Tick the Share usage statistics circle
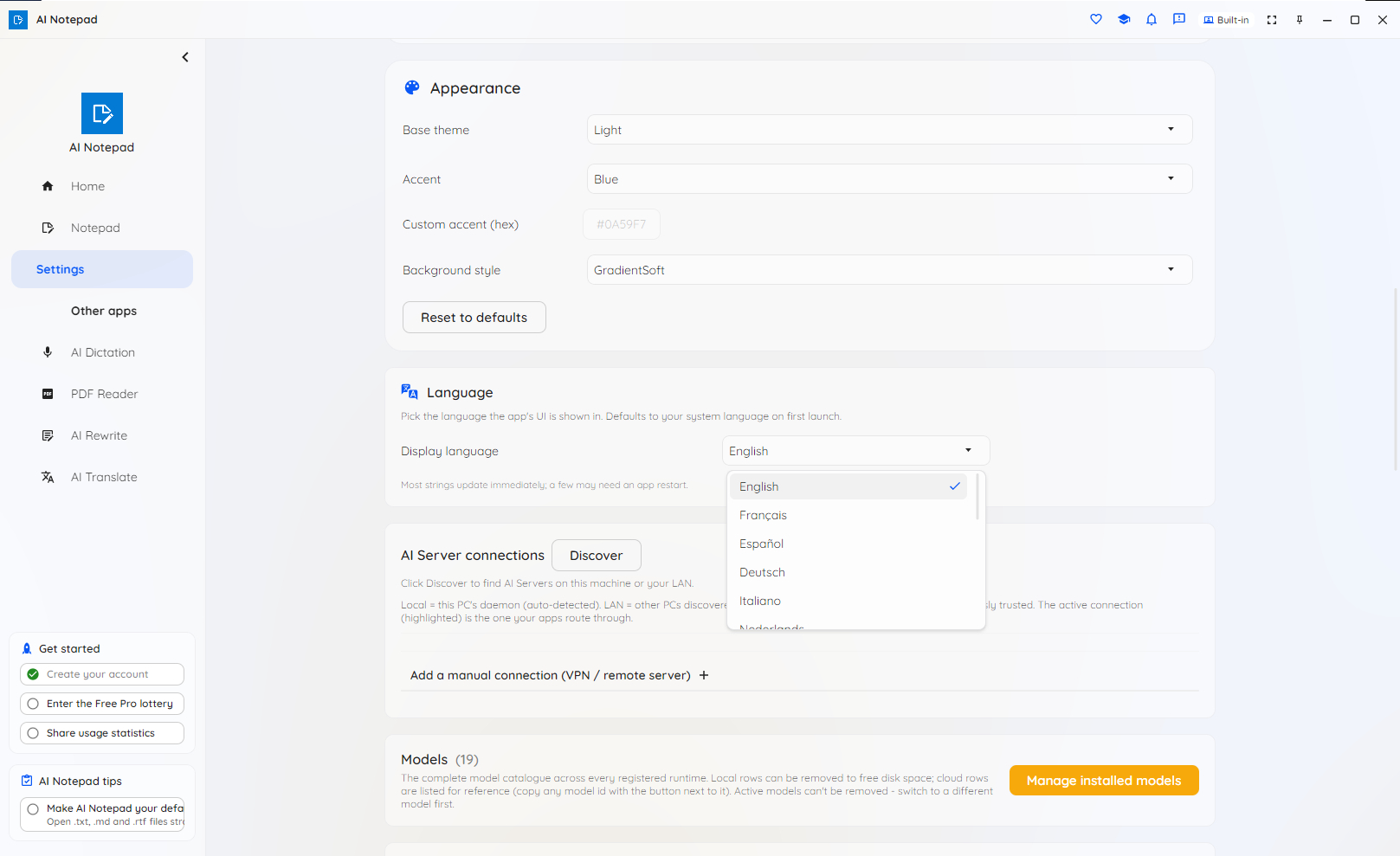Image resolution: width=1400 pixels, height=856 pixels. click(33, 733)
